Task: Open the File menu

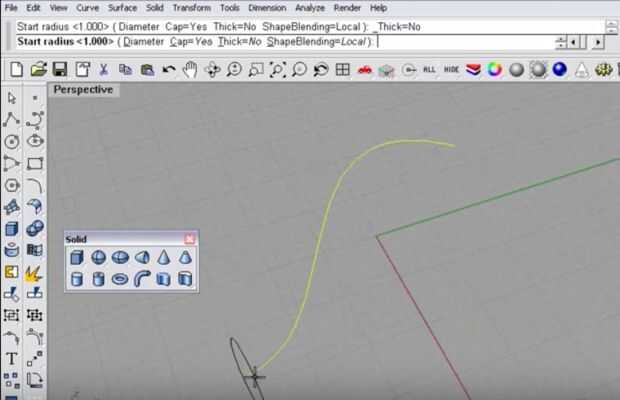Action: coord(11,8)
